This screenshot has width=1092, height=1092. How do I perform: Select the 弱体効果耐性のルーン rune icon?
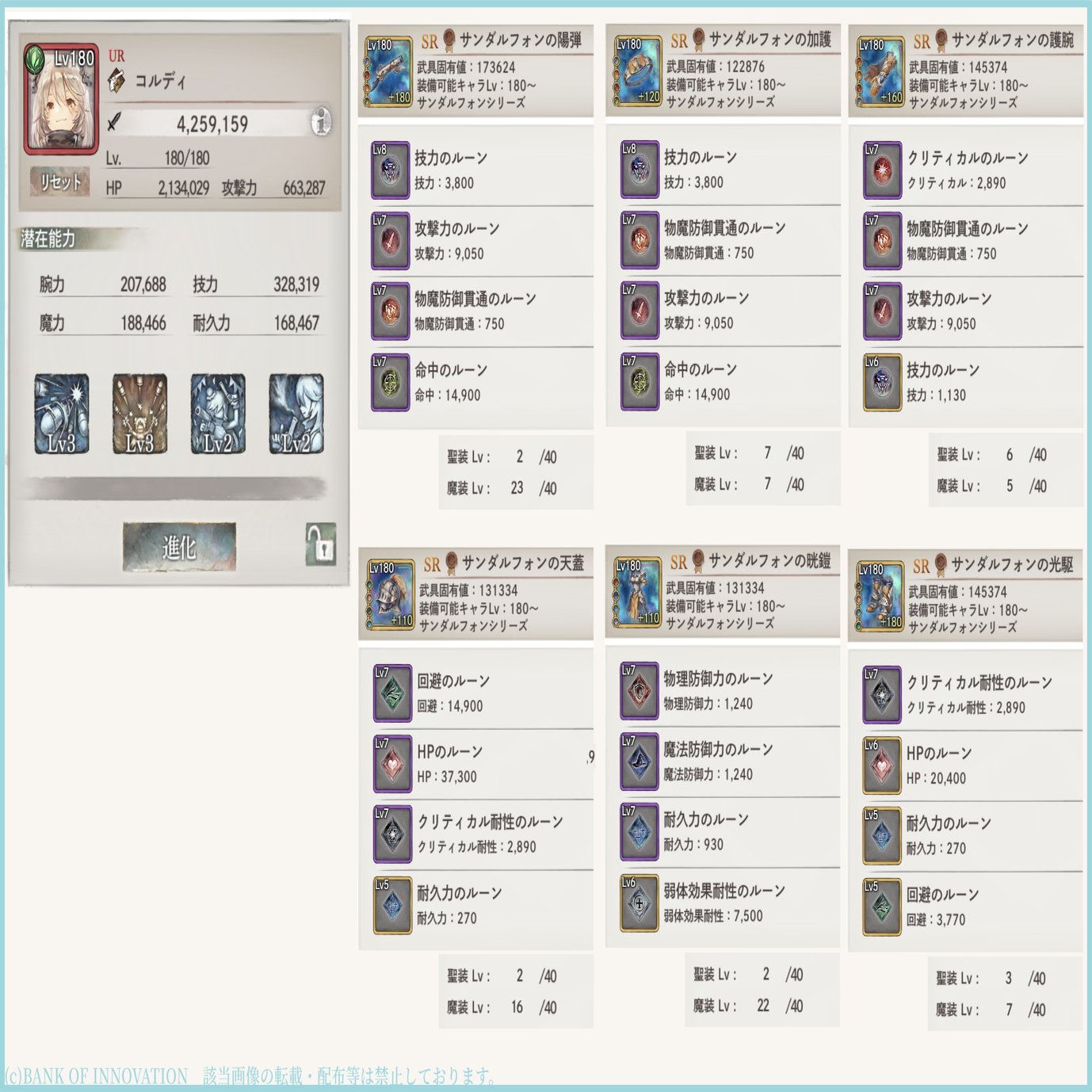click(x=640, y=903)
